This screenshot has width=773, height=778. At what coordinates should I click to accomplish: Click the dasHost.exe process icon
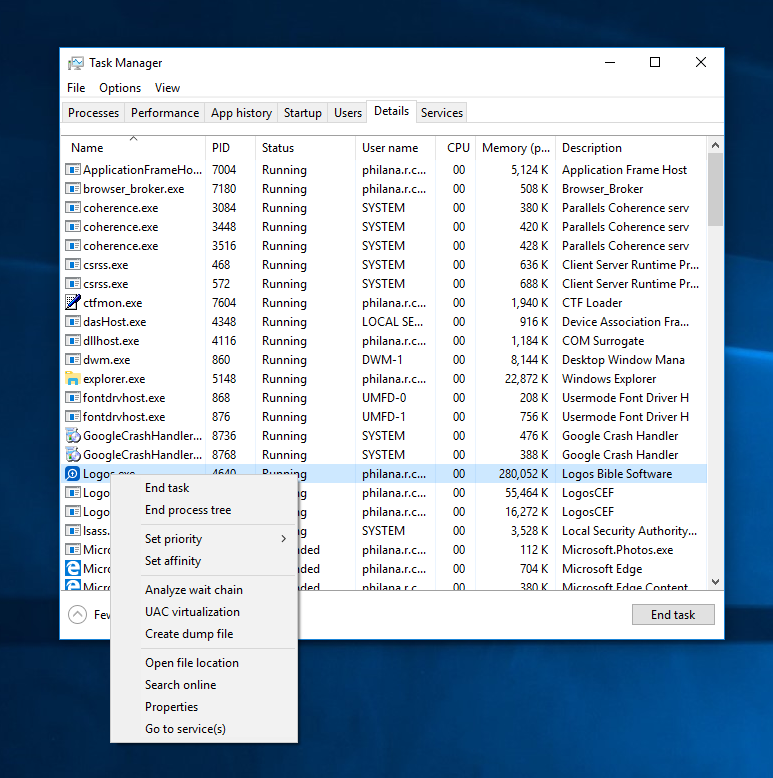(x=73, y=322)
